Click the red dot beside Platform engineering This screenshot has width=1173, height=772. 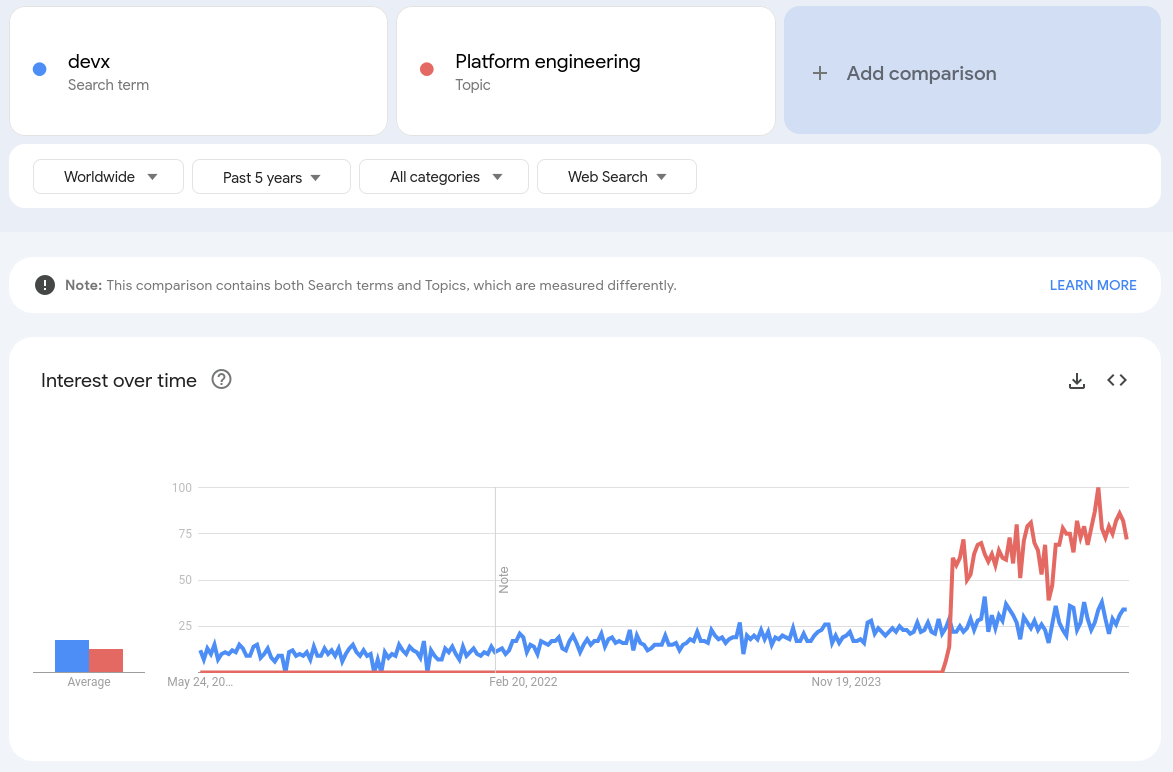[x=427, y=69]
